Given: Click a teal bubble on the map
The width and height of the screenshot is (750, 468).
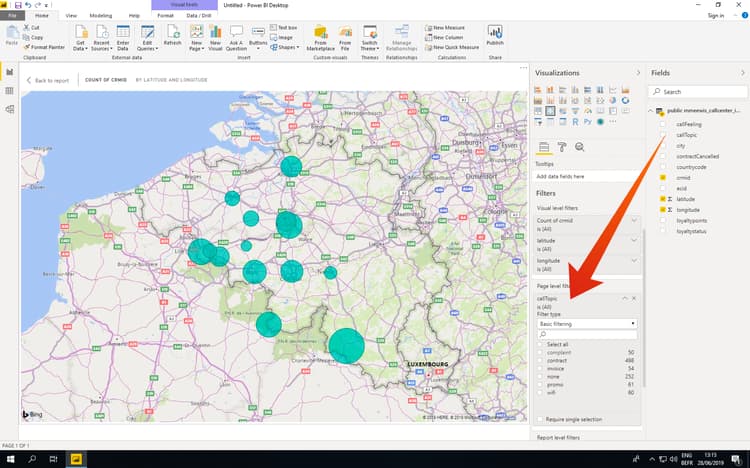Looking at the screenshot, I should (x=346, y=345).
